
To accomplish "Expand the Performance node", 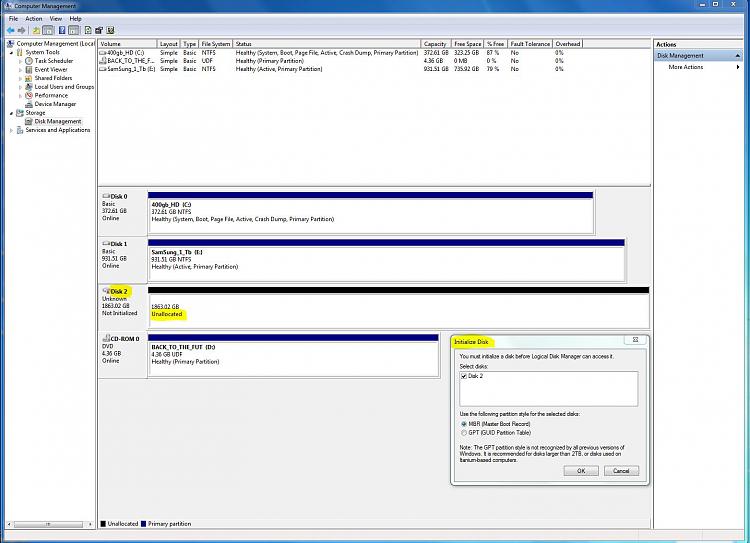I will tap(21, 96).
